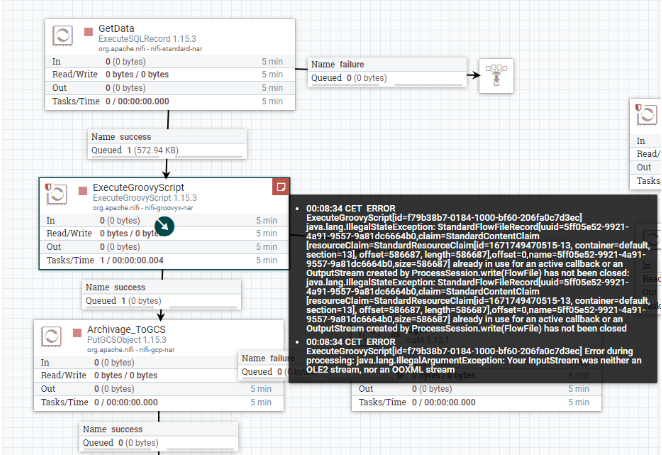Viewport: 662px width, 455px height.
Task: Select the Archivage_ToGCS processor title
Action: click(x=126, y=330)
